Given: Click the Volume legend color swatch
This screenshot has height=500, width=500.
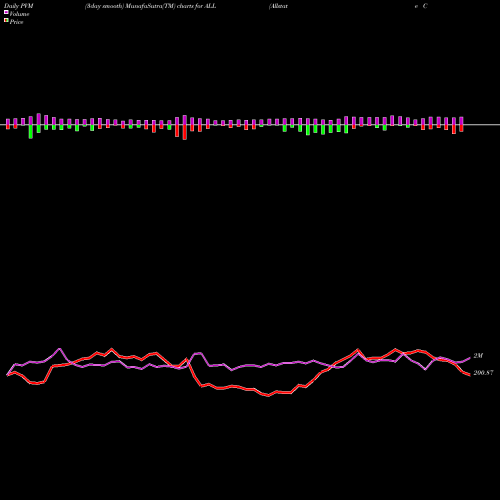Looking at the screenshot, I should click(x=6, y=12).
